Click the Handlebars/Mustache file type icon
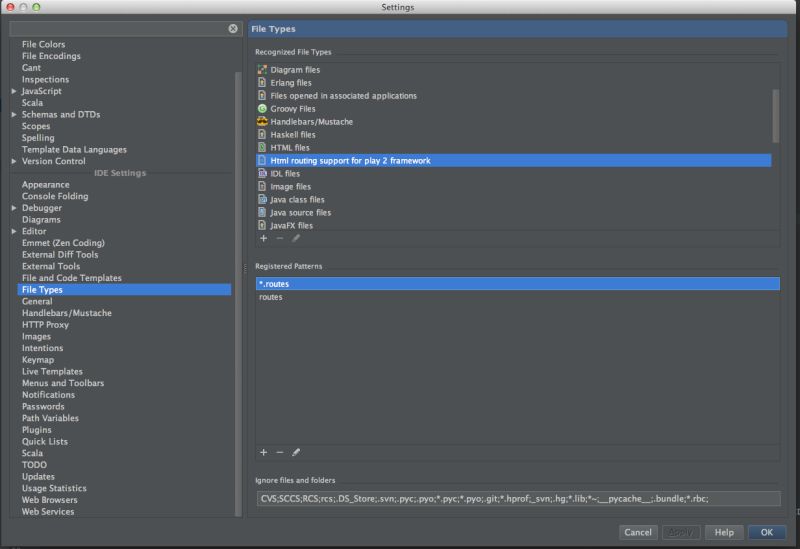 (x=262, y=121)
